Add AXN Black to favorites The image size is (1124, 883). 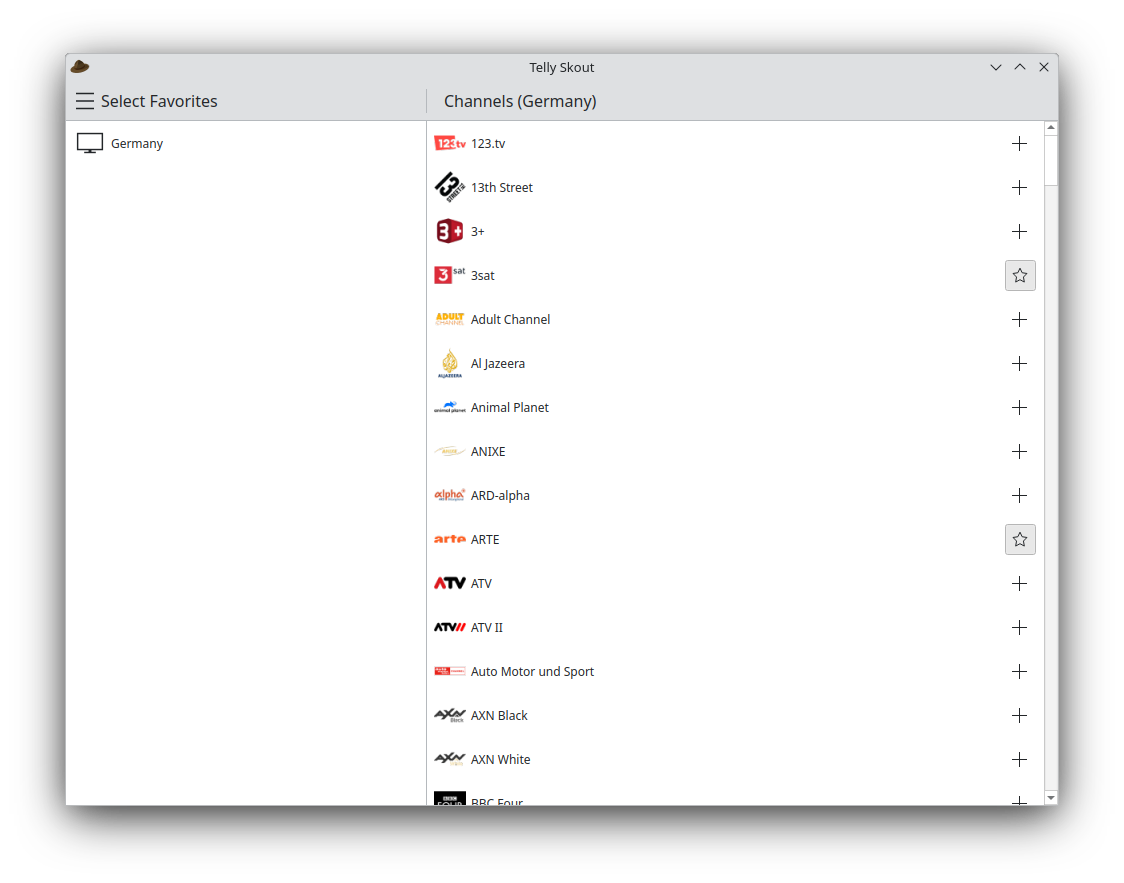[x=1019, y=716]
